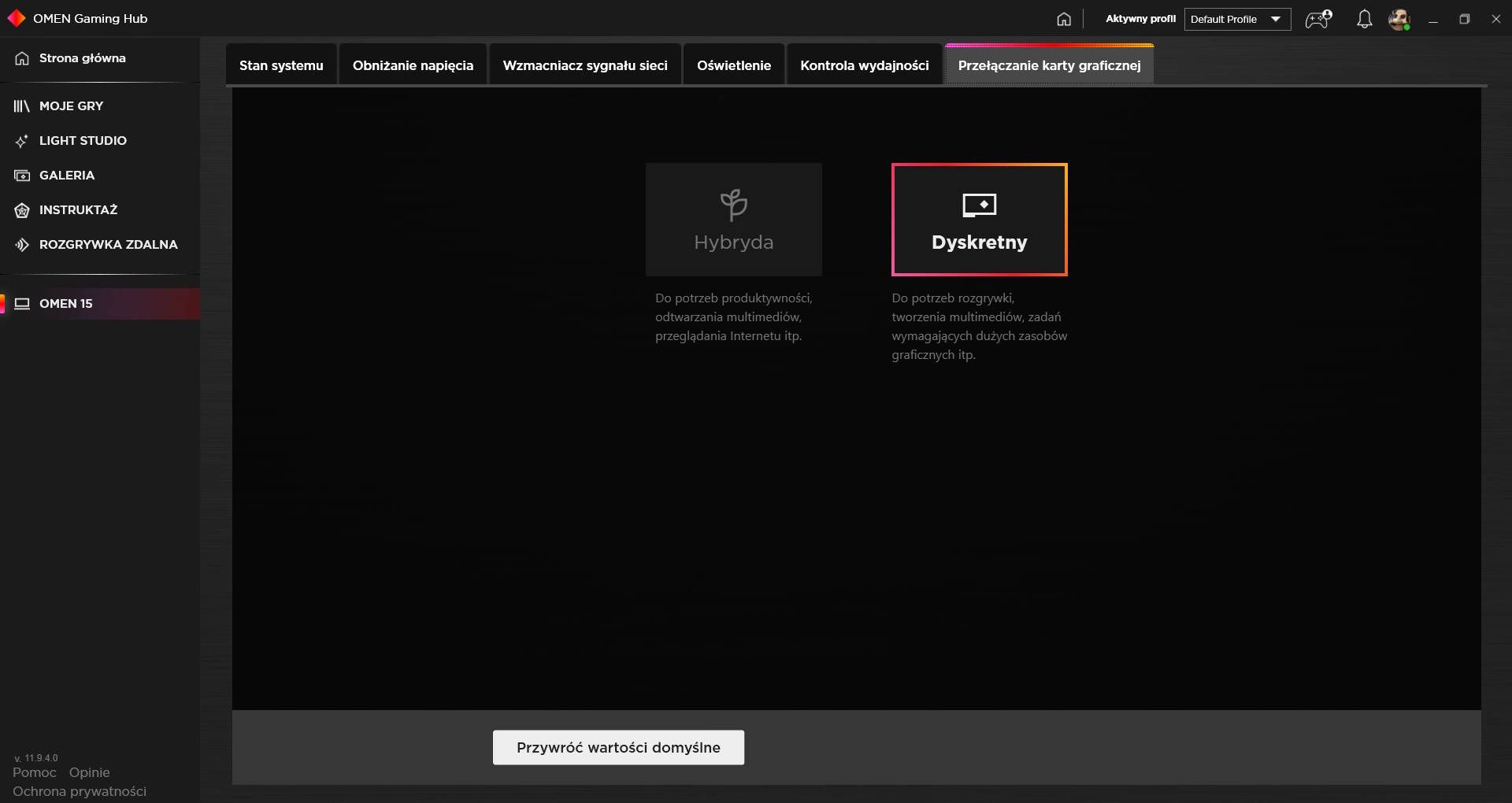Click the OMEN 15 laptop icon
This screenshot has width=1512, height=803.
click(x=22, y=304)
